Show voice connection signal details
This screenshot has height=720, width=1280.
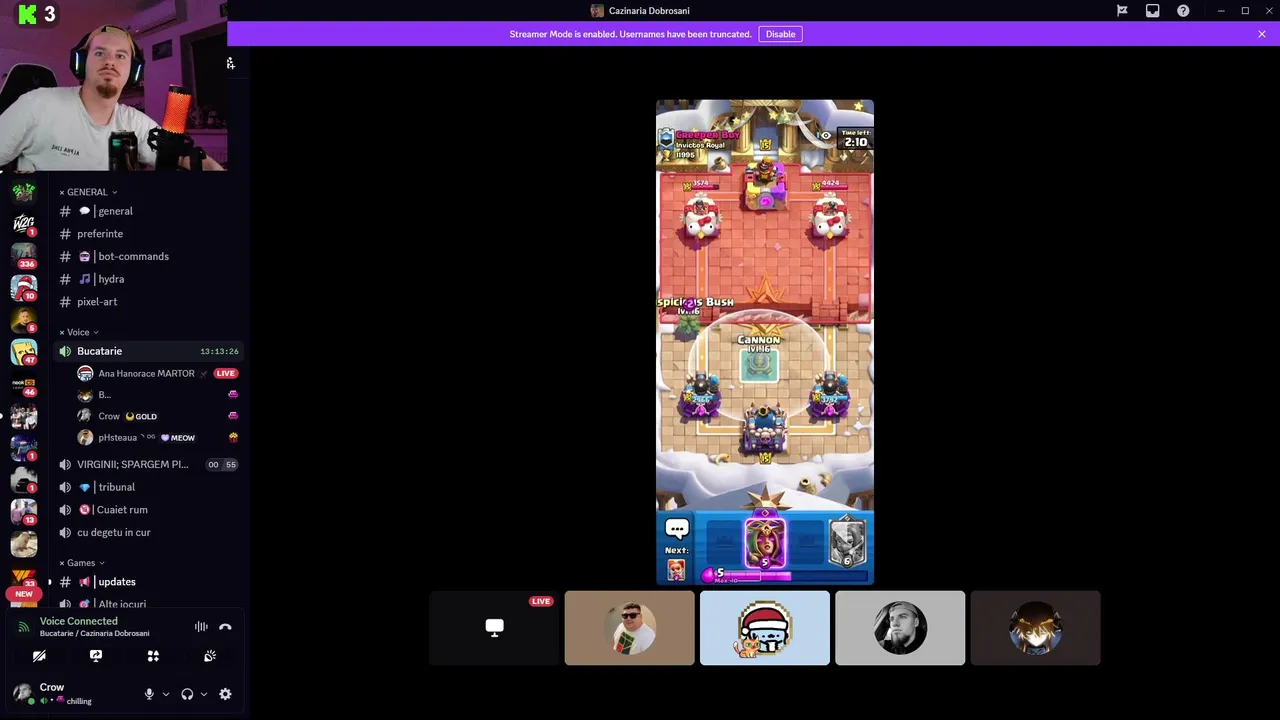(24, 627)
